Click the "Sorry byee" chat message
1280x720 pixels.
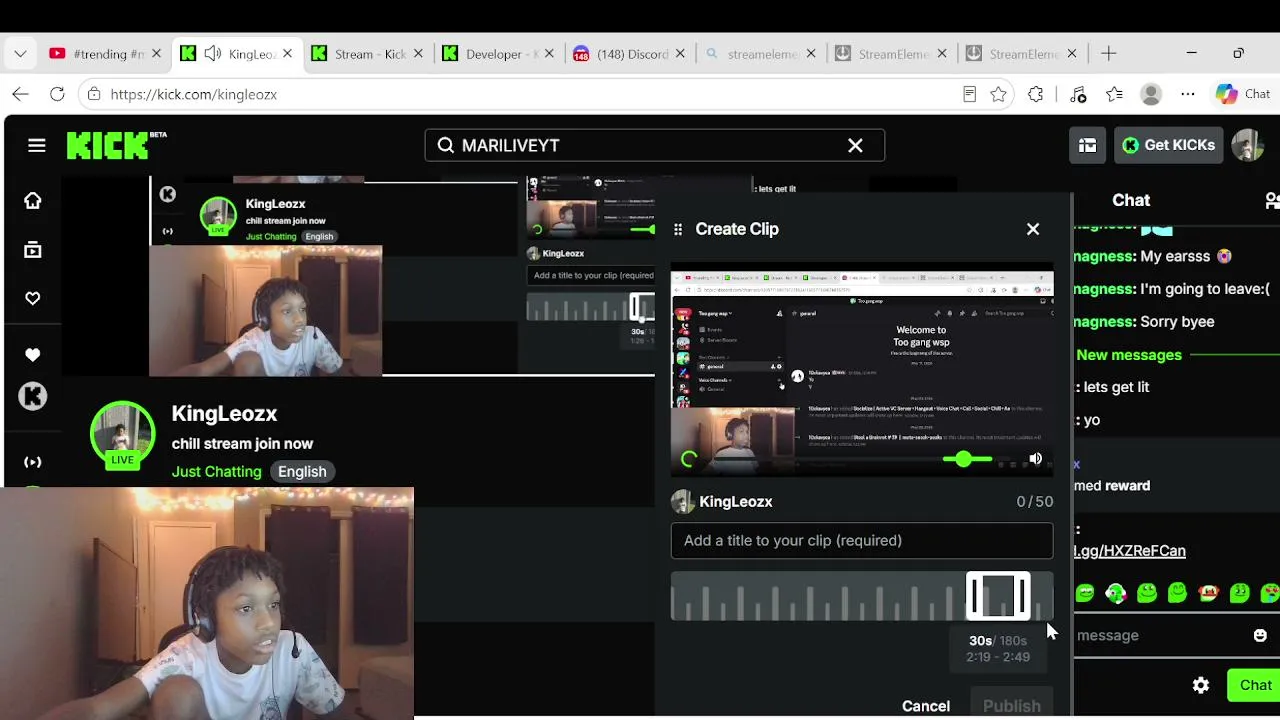point(1177,322)
